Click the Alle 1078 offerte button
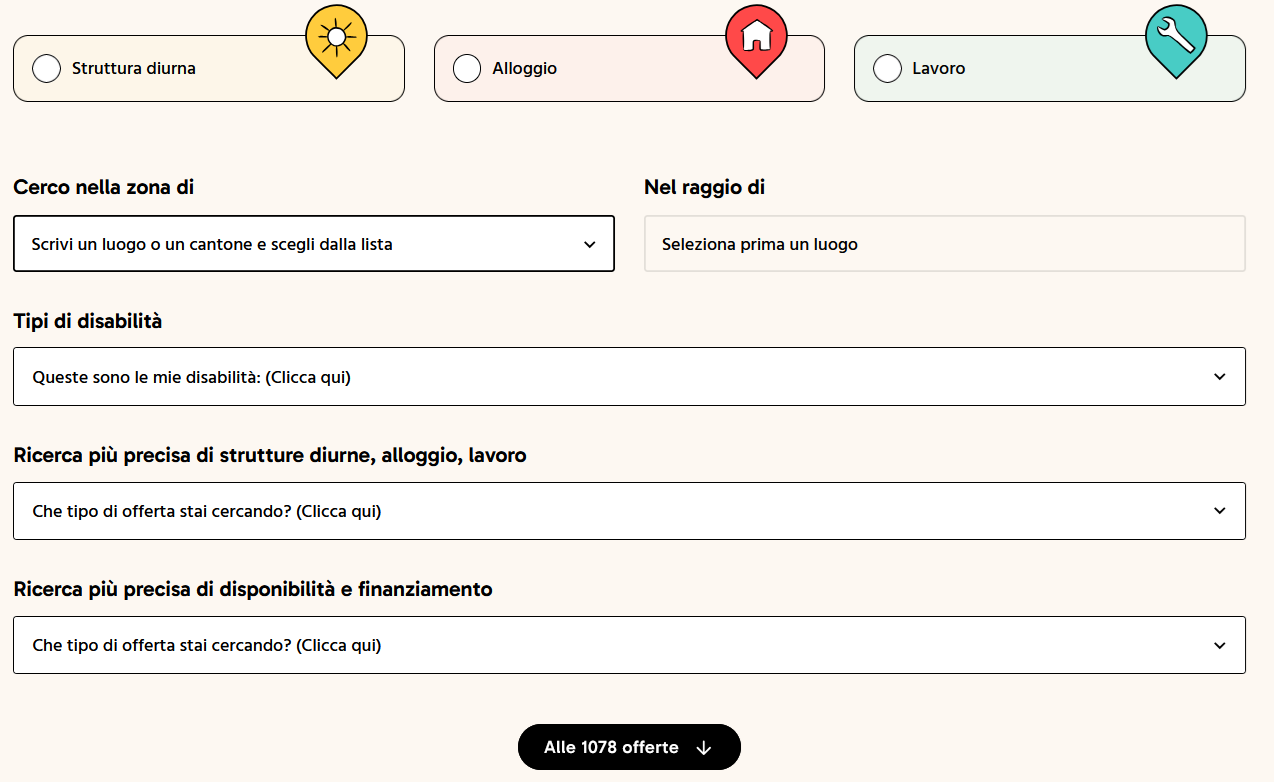 (629, 747)
